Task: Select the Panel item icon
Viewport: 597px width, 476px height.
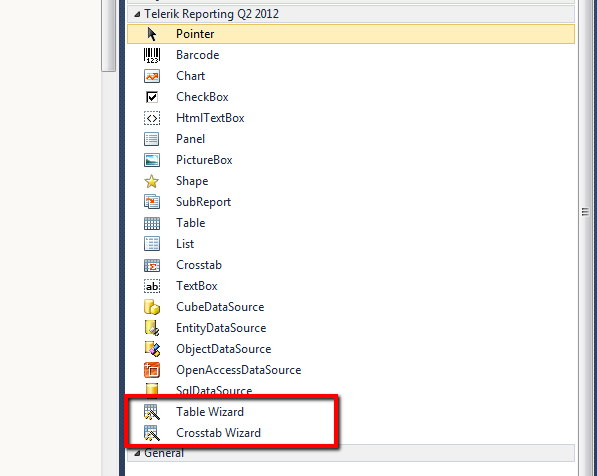Action: pos(152,139)
